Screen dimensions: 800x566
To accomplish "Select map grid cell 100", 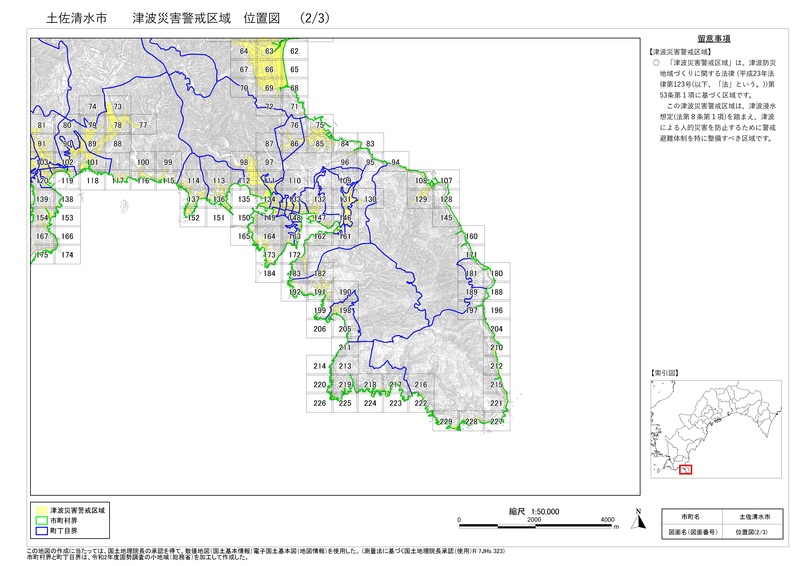I will [x=143, y=162].
